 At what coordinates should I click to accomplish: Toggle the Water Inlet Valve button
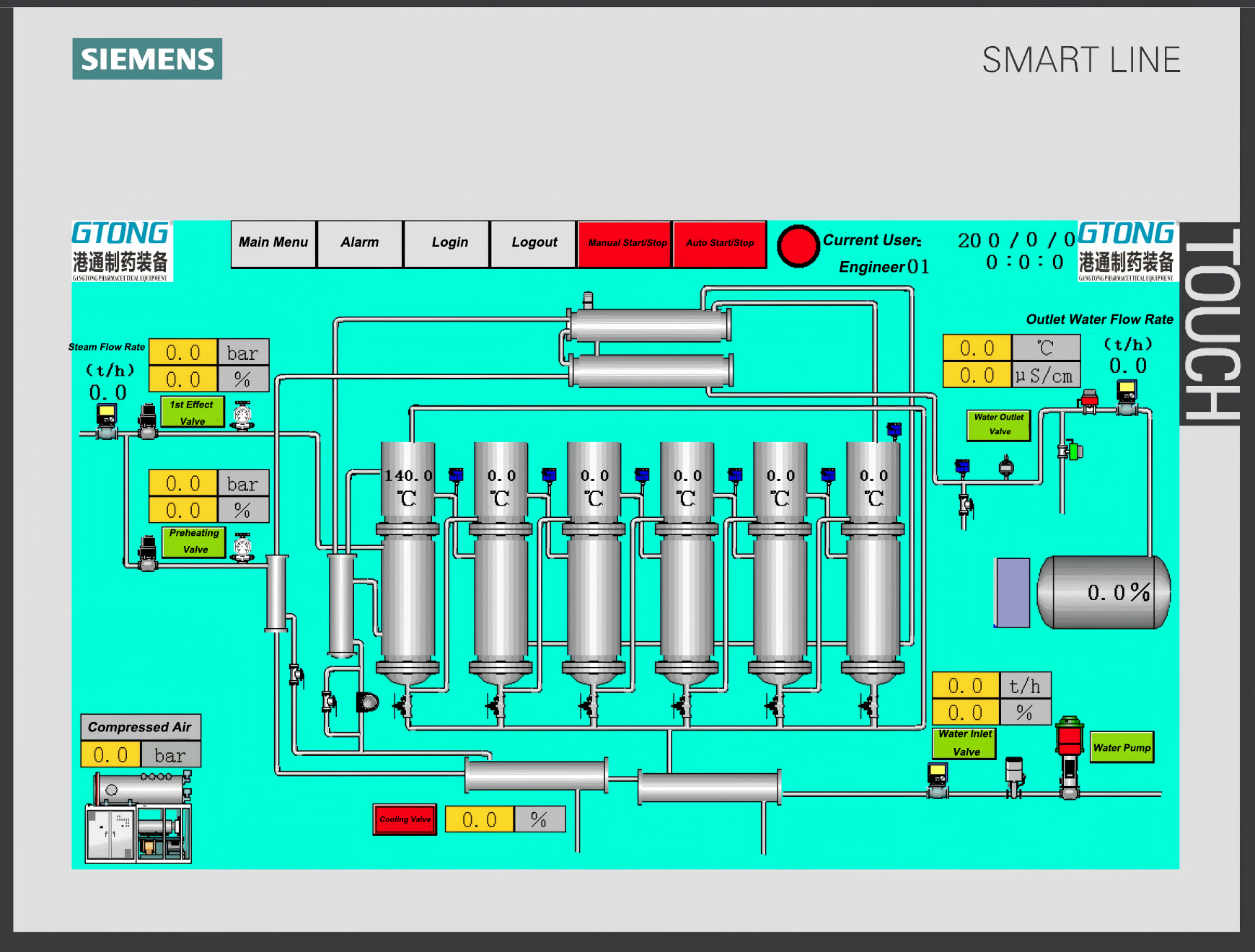(x=965, y=743)
